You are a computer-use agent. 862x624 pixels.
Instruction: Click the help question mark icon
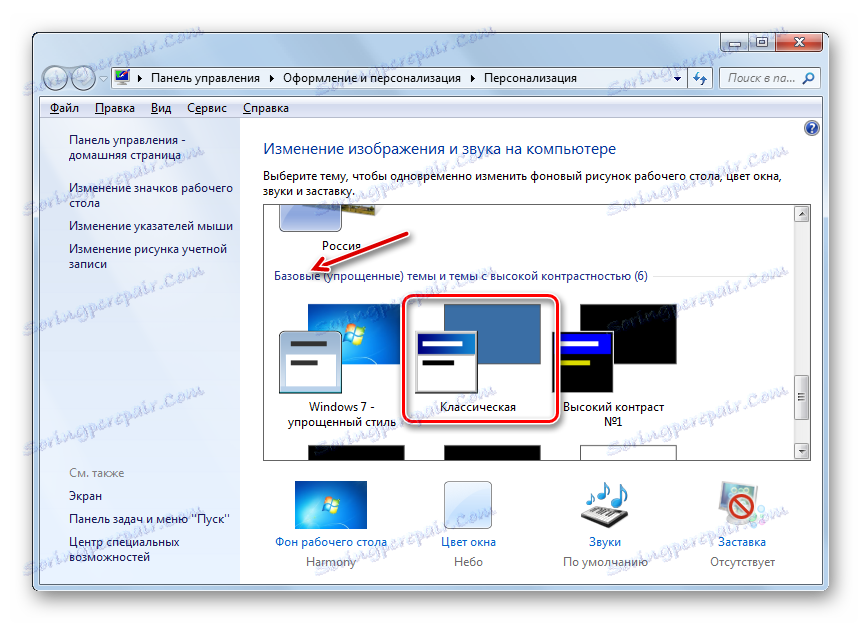[811, 129]
